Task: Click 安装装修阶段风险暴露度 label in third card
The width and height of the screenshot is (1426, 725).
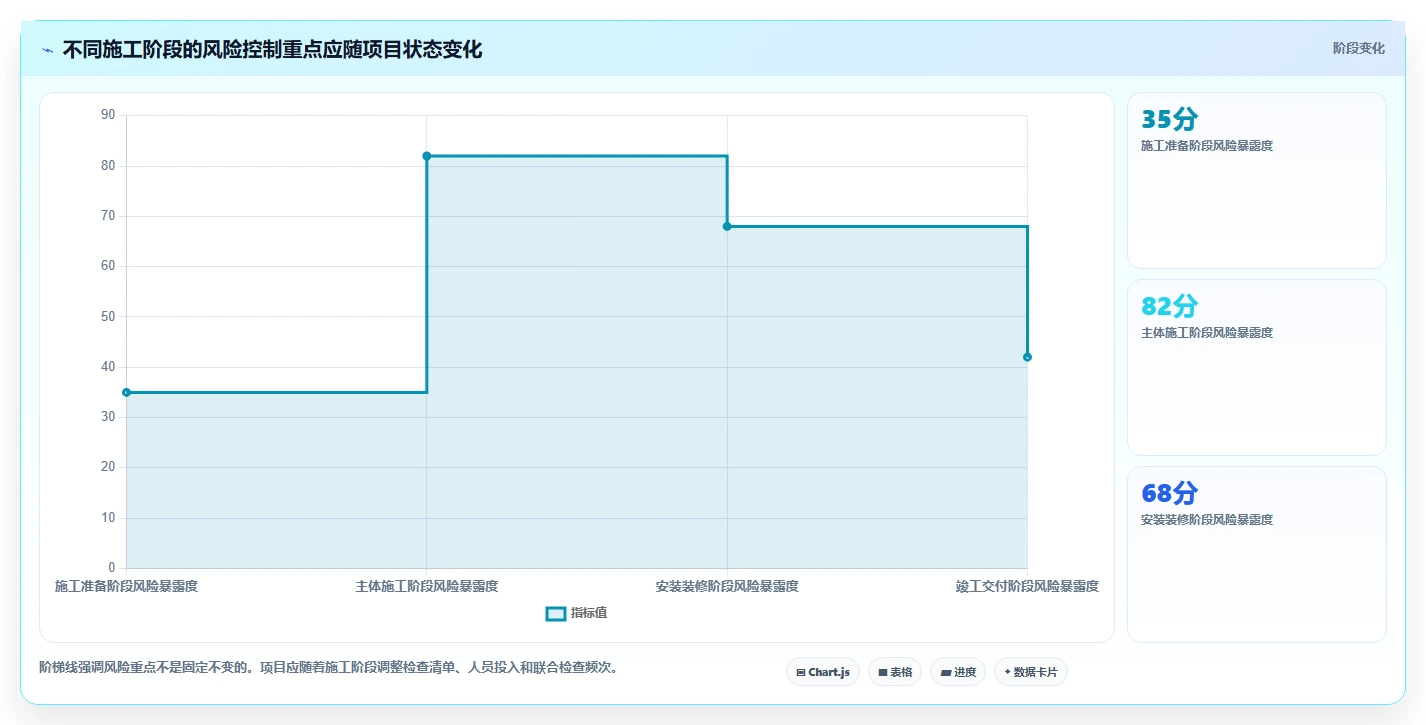Action: pos(1207,520)
